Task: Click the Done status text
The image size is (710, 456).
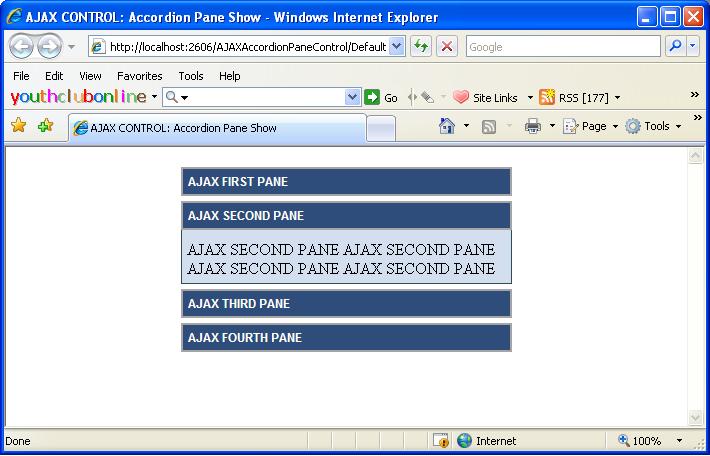Action: point(18,441)
